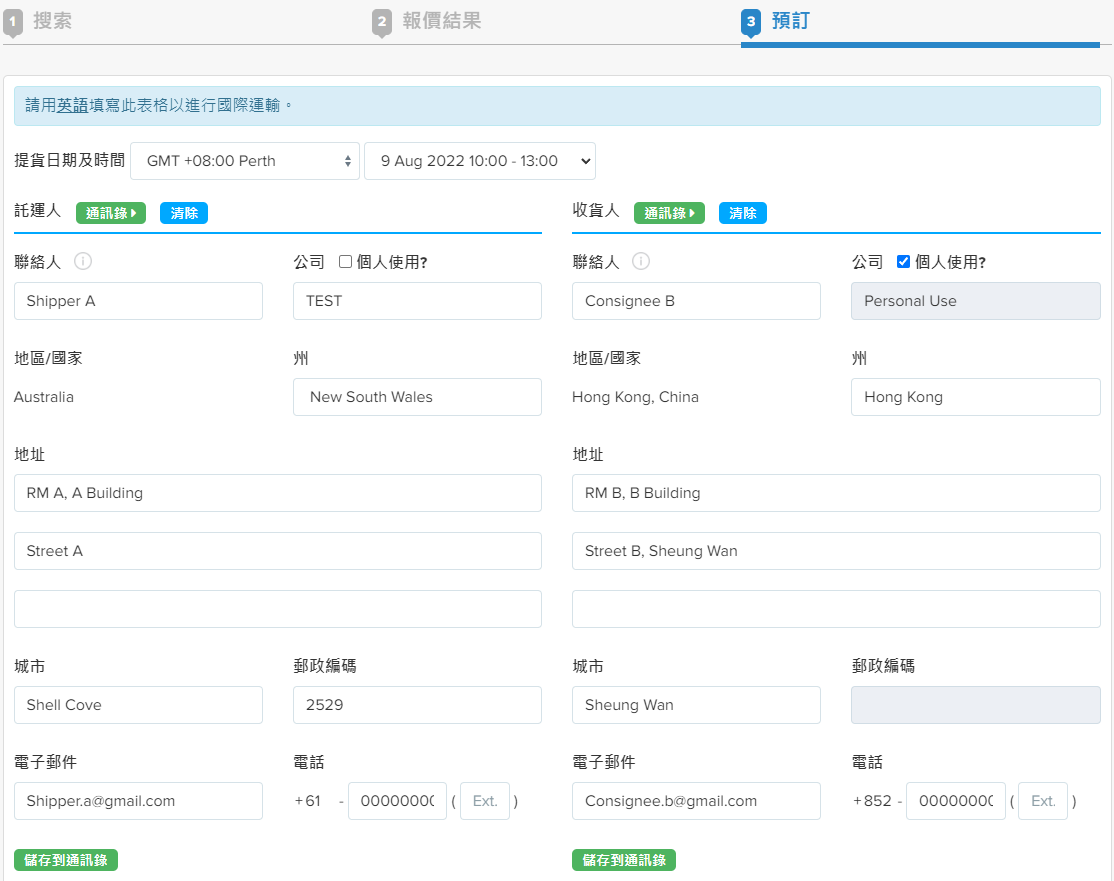The width and height of the screenshot is (1114, 881).
Task: Click the Sheung Wan city field
Action: [x=696, y=705]
